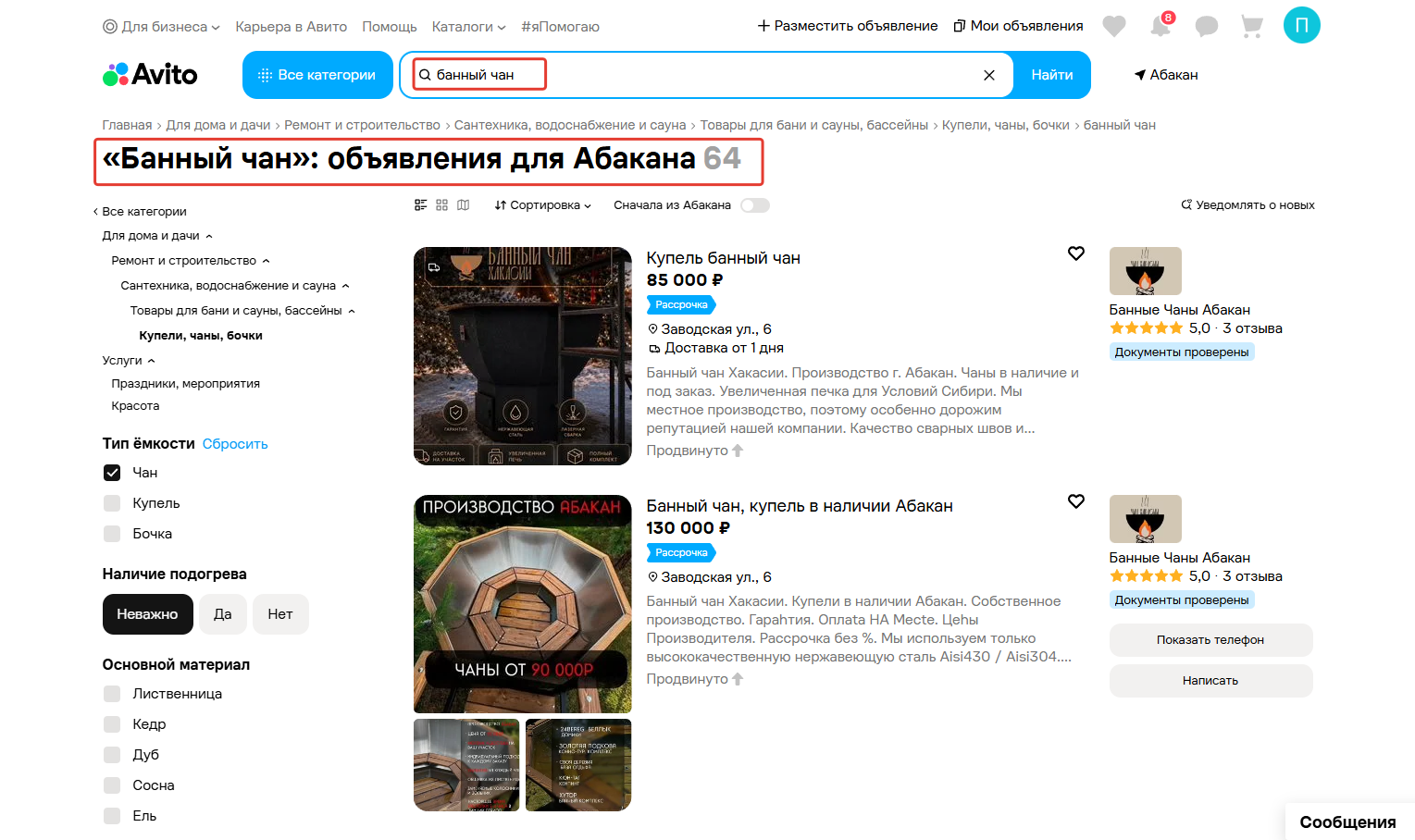Click the 'Найти' search button
Screen dimensions: 1415x840
[x=1052, y=75]
